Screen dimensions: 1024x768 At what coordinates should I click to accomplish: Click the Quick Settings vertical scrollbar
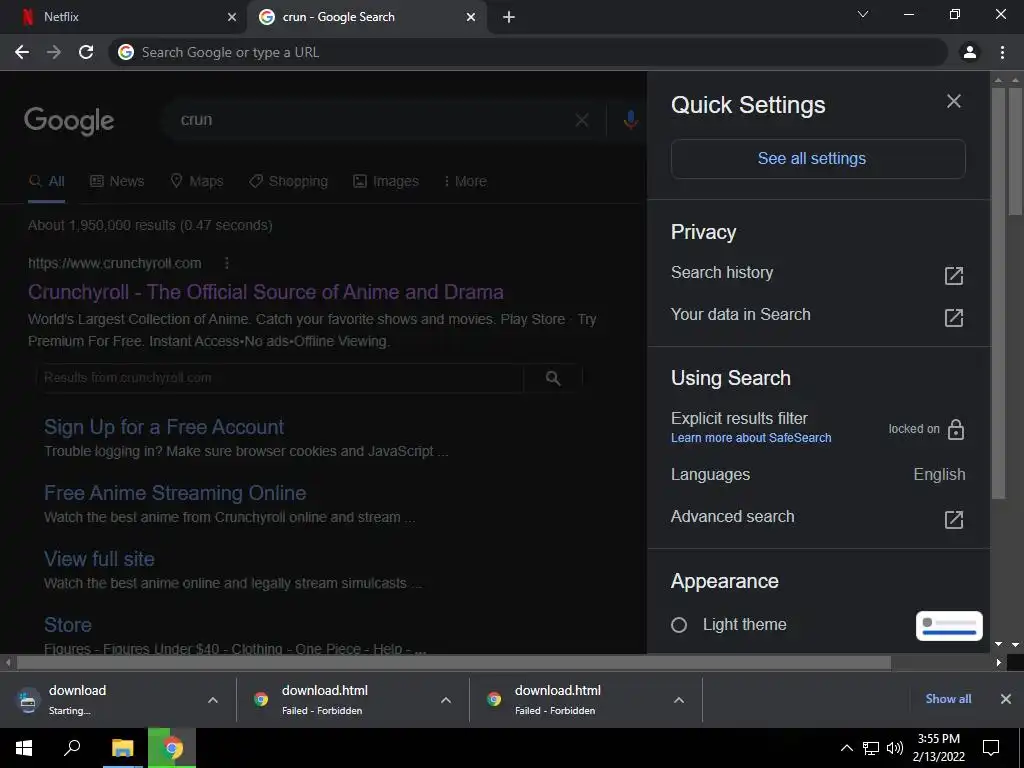pos(999,294)
